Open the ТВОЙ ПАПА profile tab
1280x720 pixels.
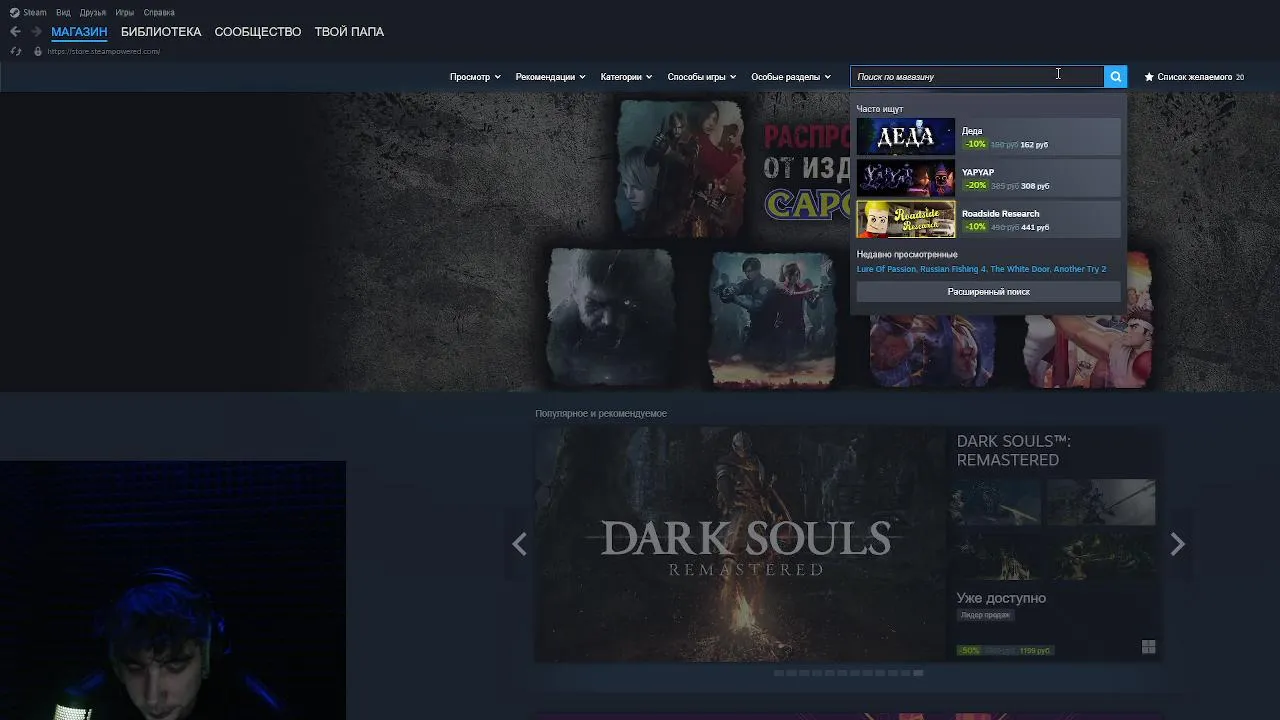tap(349, 31)
